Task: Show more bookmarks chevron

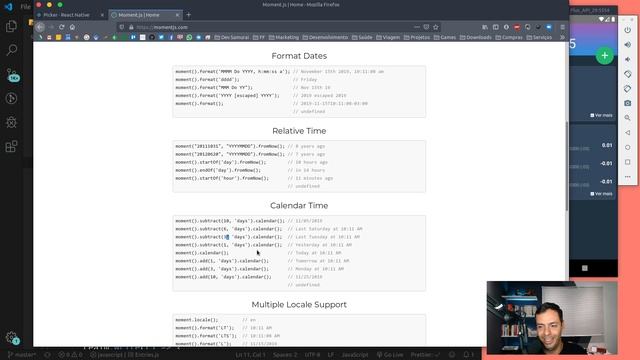Action: [x=562, y=37]
